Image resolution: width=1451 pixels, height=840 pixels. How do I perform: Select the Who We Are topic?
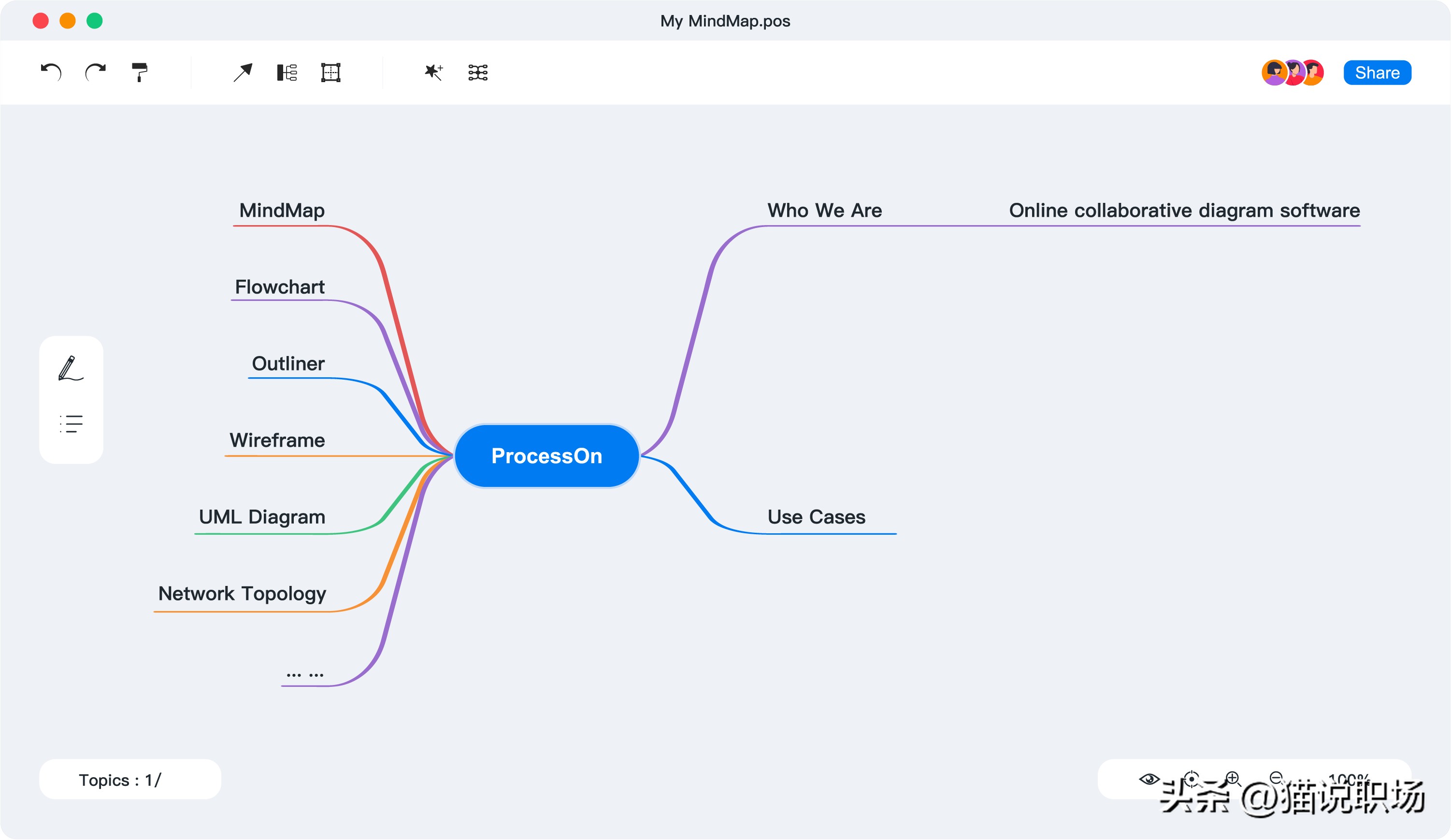tap(824, 211)
